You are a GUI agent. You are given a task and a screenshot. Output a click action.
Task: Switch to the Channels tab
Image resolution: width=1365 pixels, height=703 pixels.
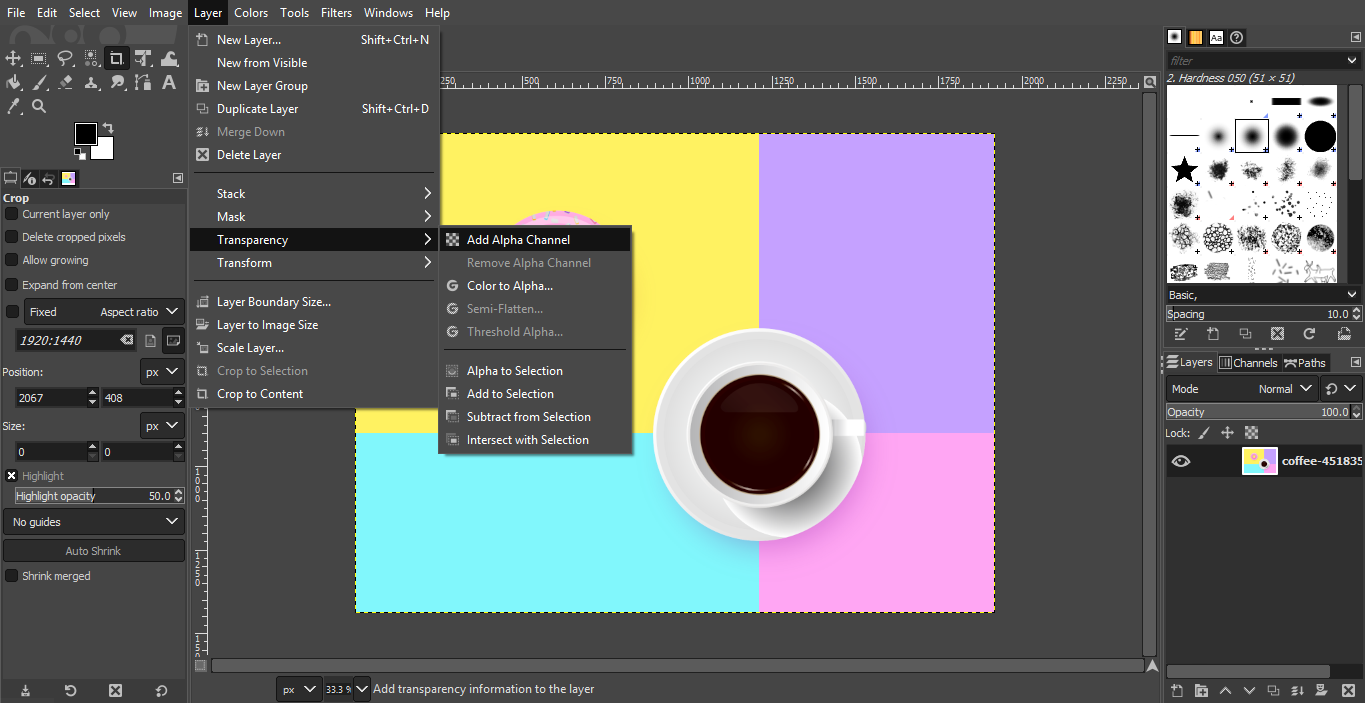(1249, 362)
